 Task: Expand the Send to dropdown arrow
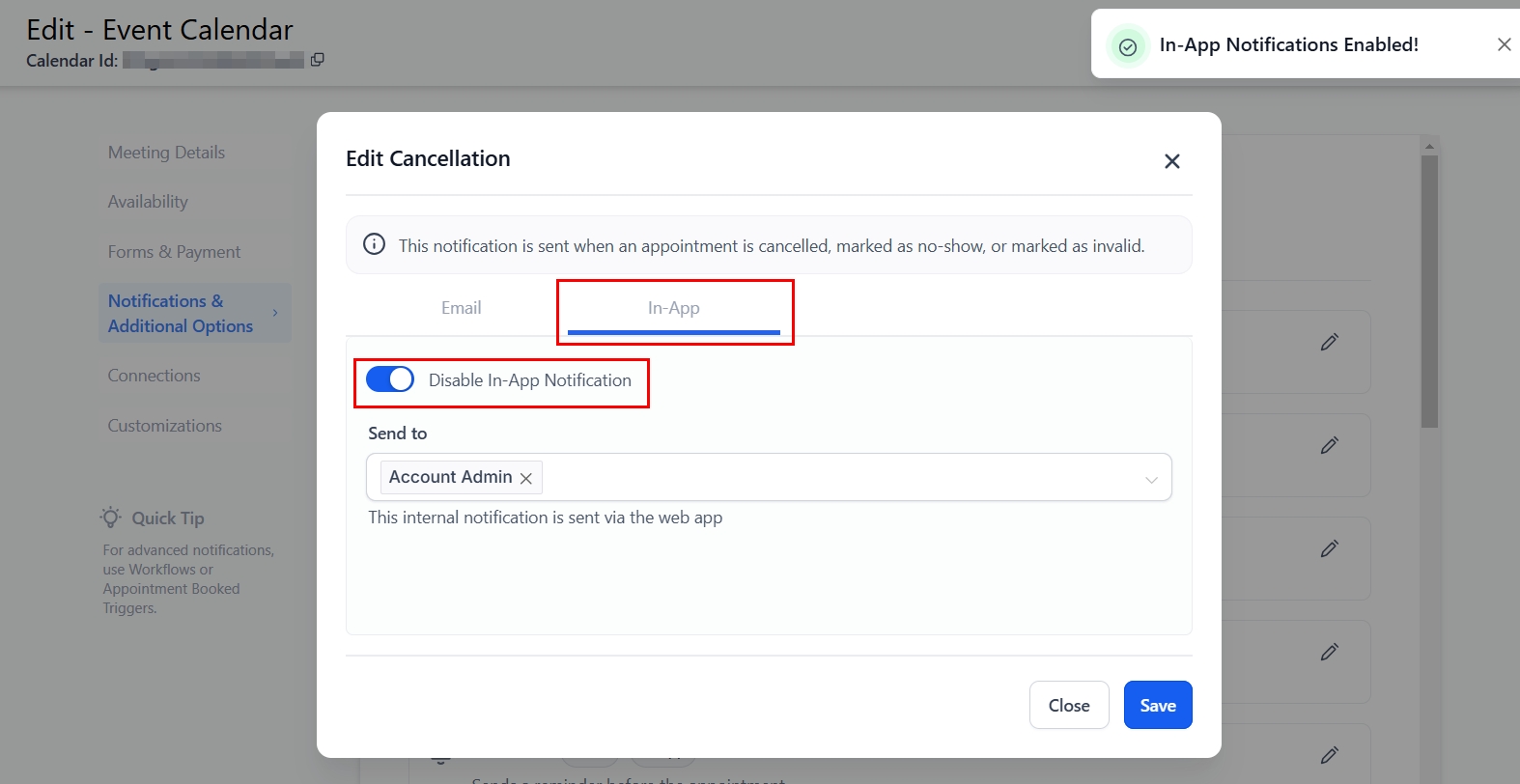pyautogui.click(x=1151, y=479)
